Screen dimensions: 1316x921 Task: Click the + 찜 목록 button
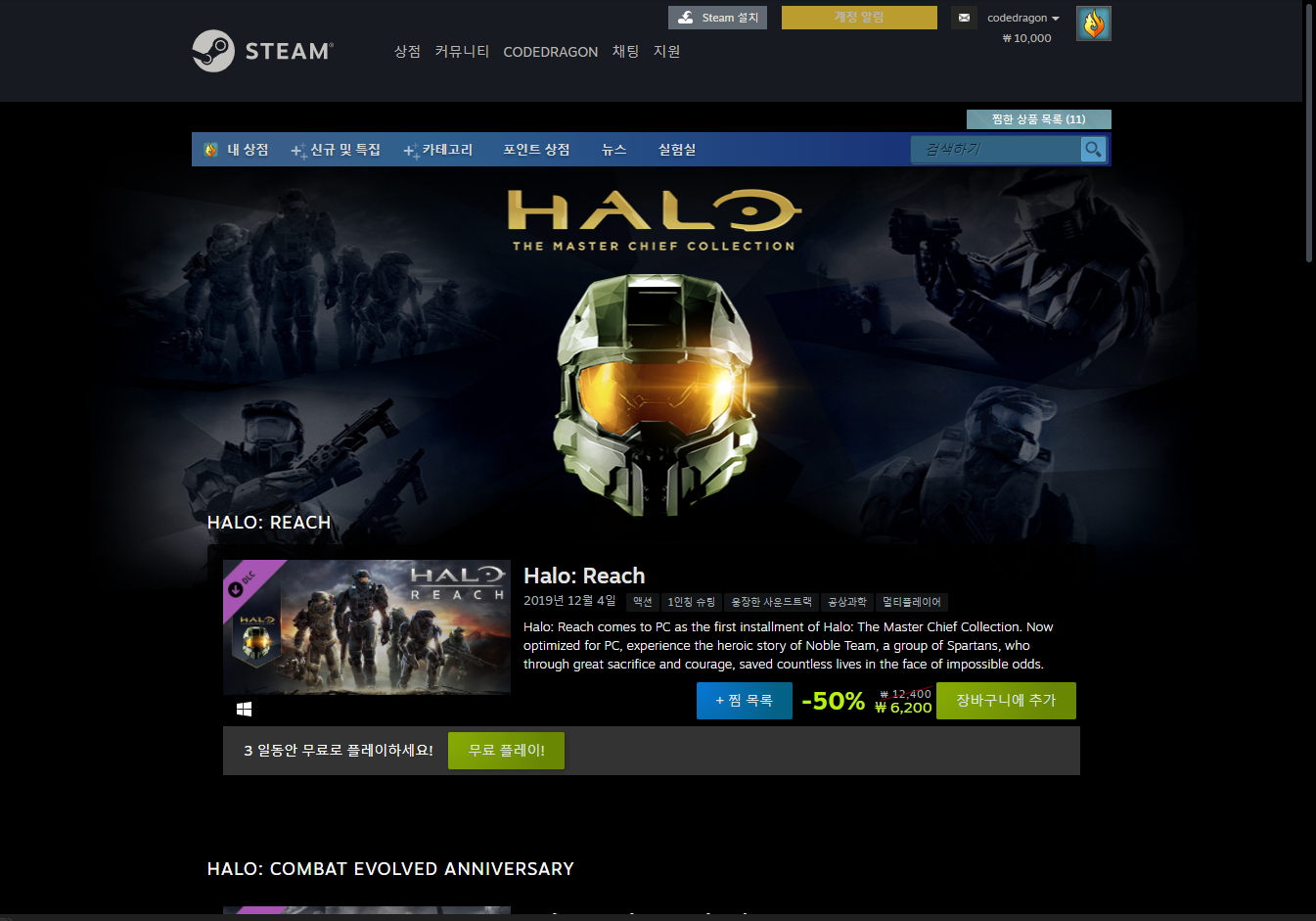[x=745, y=701]
